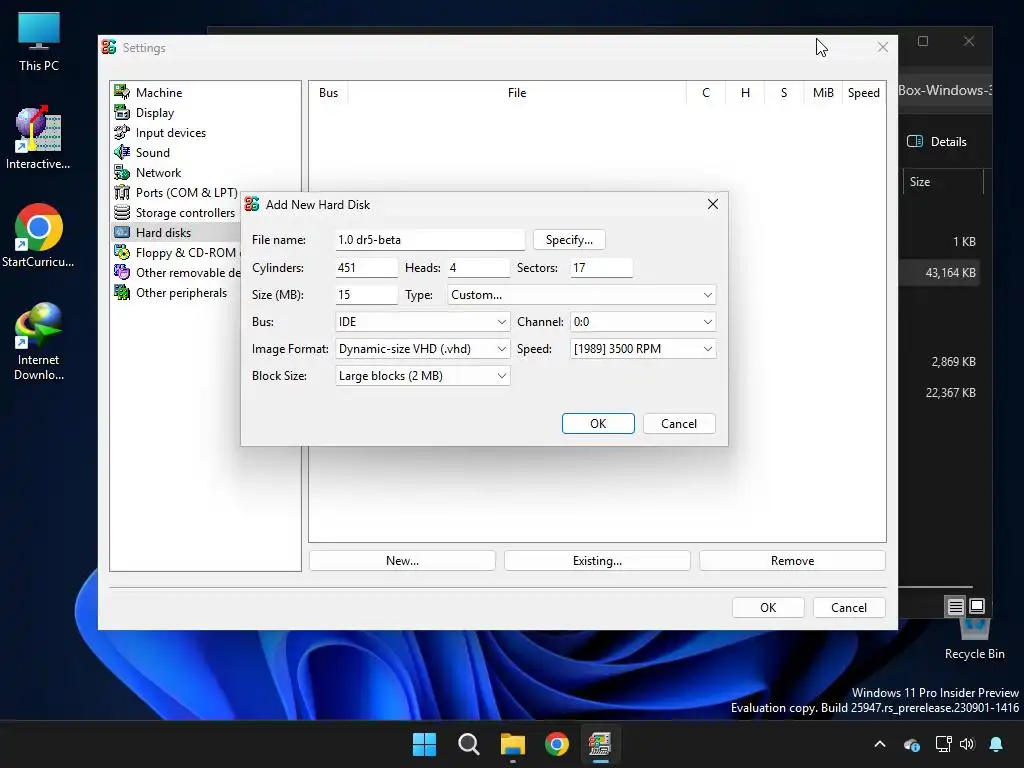Open the Image Format dropdown
Screen dimensions: 1024x768
pyautogui.click(x=423, y=349)
